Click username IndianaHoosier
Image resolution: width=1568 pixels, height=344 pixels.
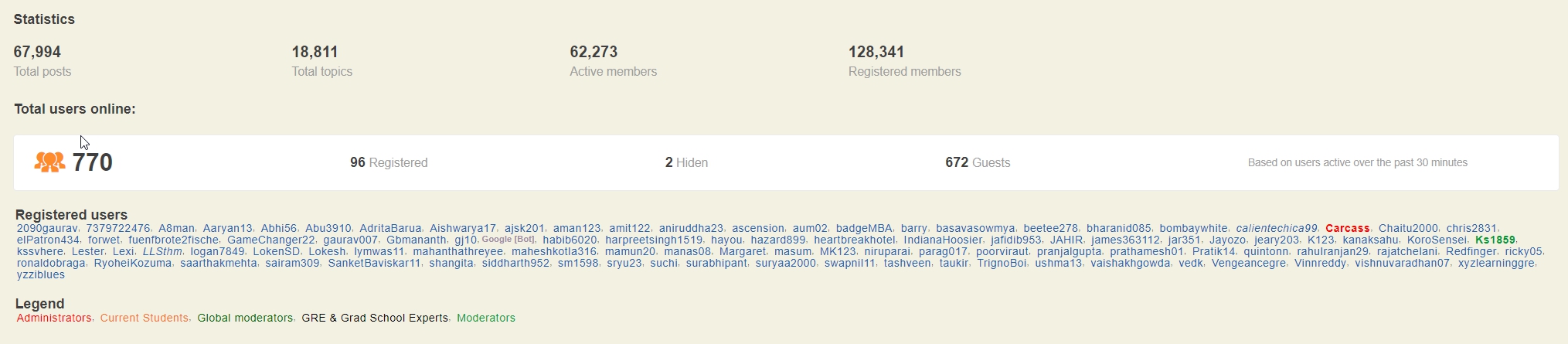943,240
